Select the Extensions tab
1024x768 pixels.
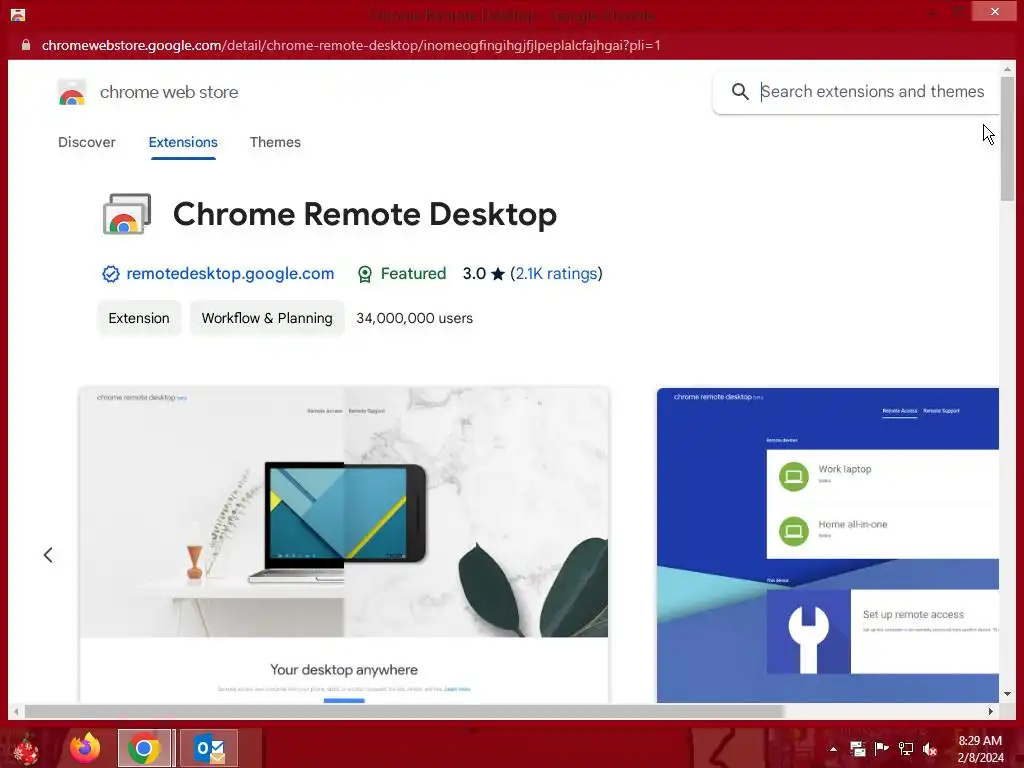pyautogui.click(x=183, y=142)
